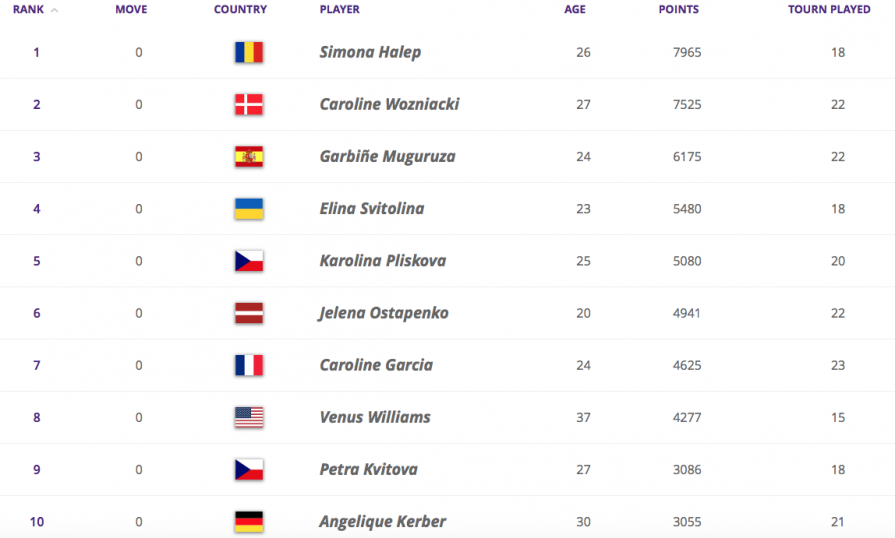The height and width of the screenshot is (538, 895).
Task: Click the United States flag icon
Action: pyautogui.click(x=248, y=417)
